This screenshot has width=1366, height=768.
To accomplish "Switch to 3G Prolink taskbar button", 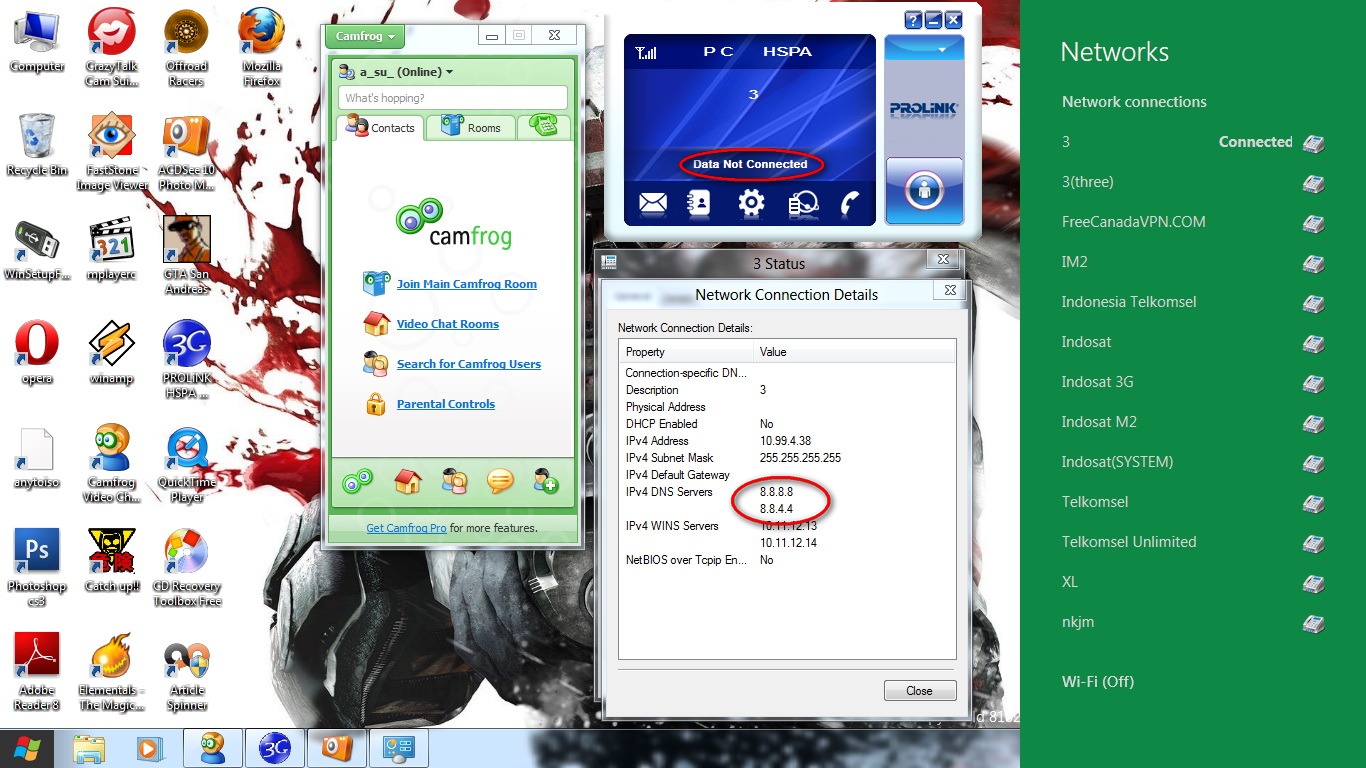I will (274, 748).
